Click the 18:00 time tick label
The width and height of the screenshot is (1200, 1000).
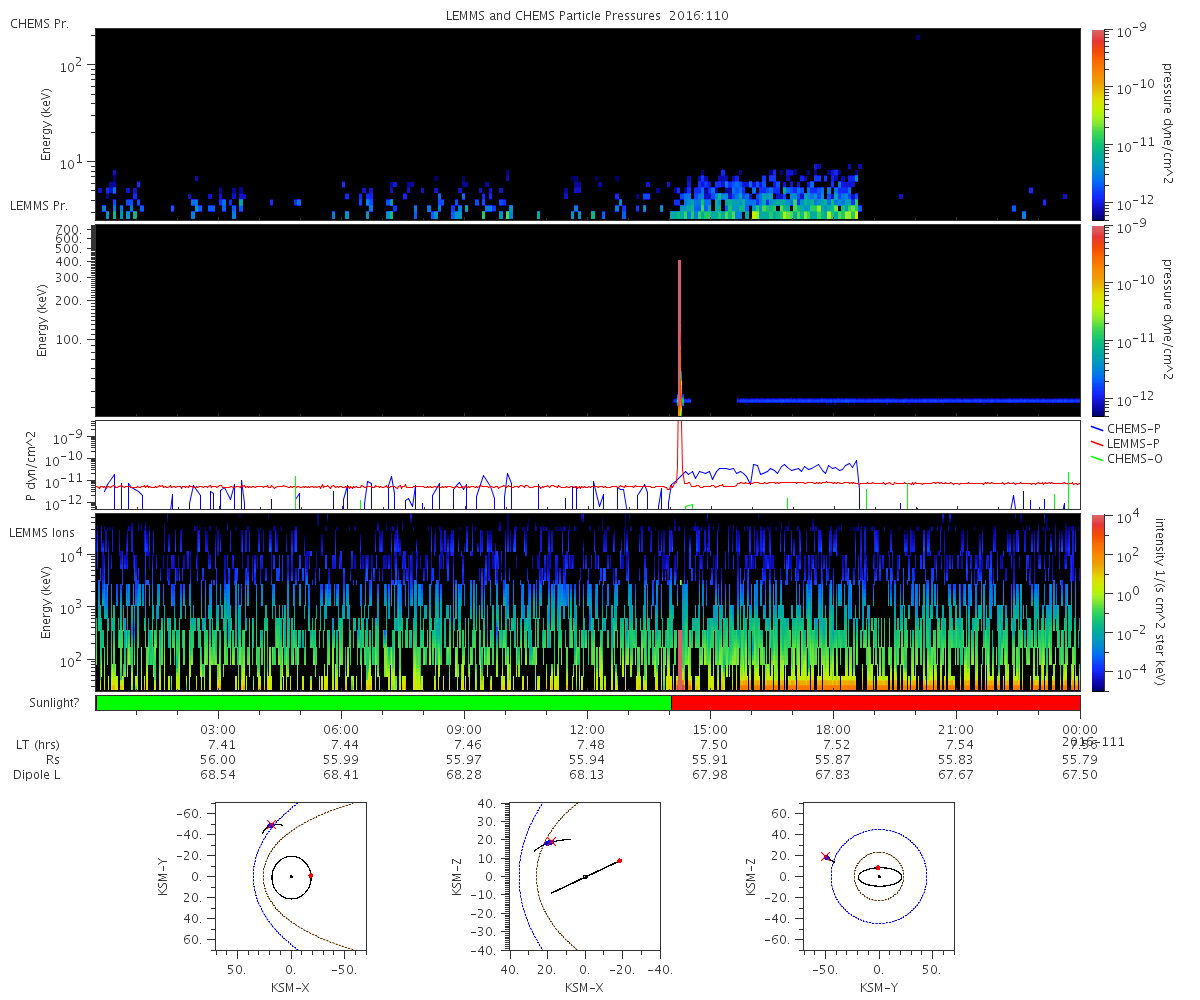[x=833, y=730]
